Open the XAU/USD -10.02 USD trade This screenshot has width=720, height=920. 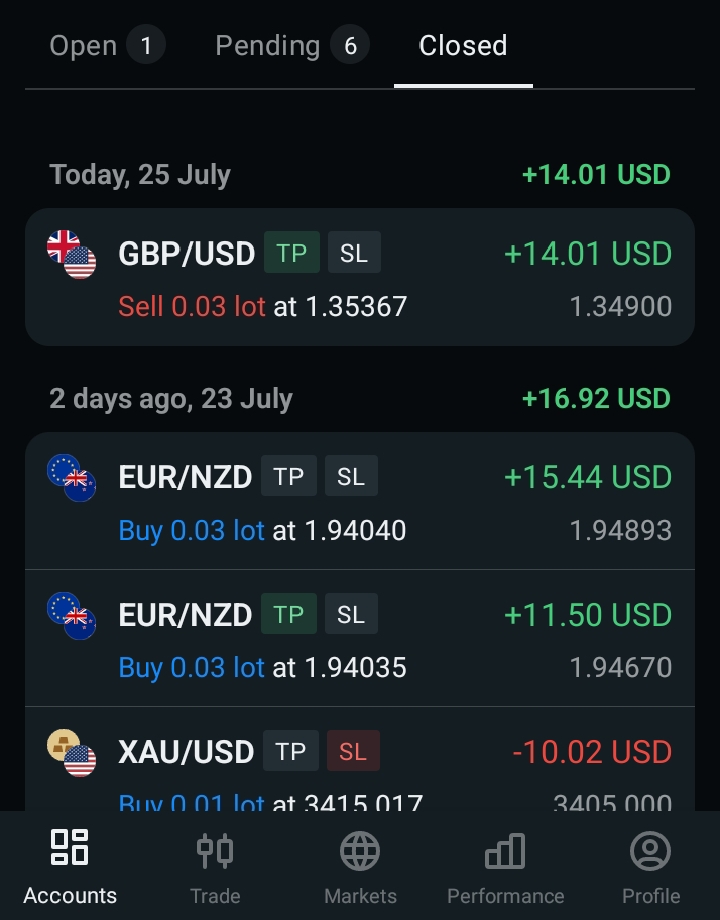click(360, 759)
